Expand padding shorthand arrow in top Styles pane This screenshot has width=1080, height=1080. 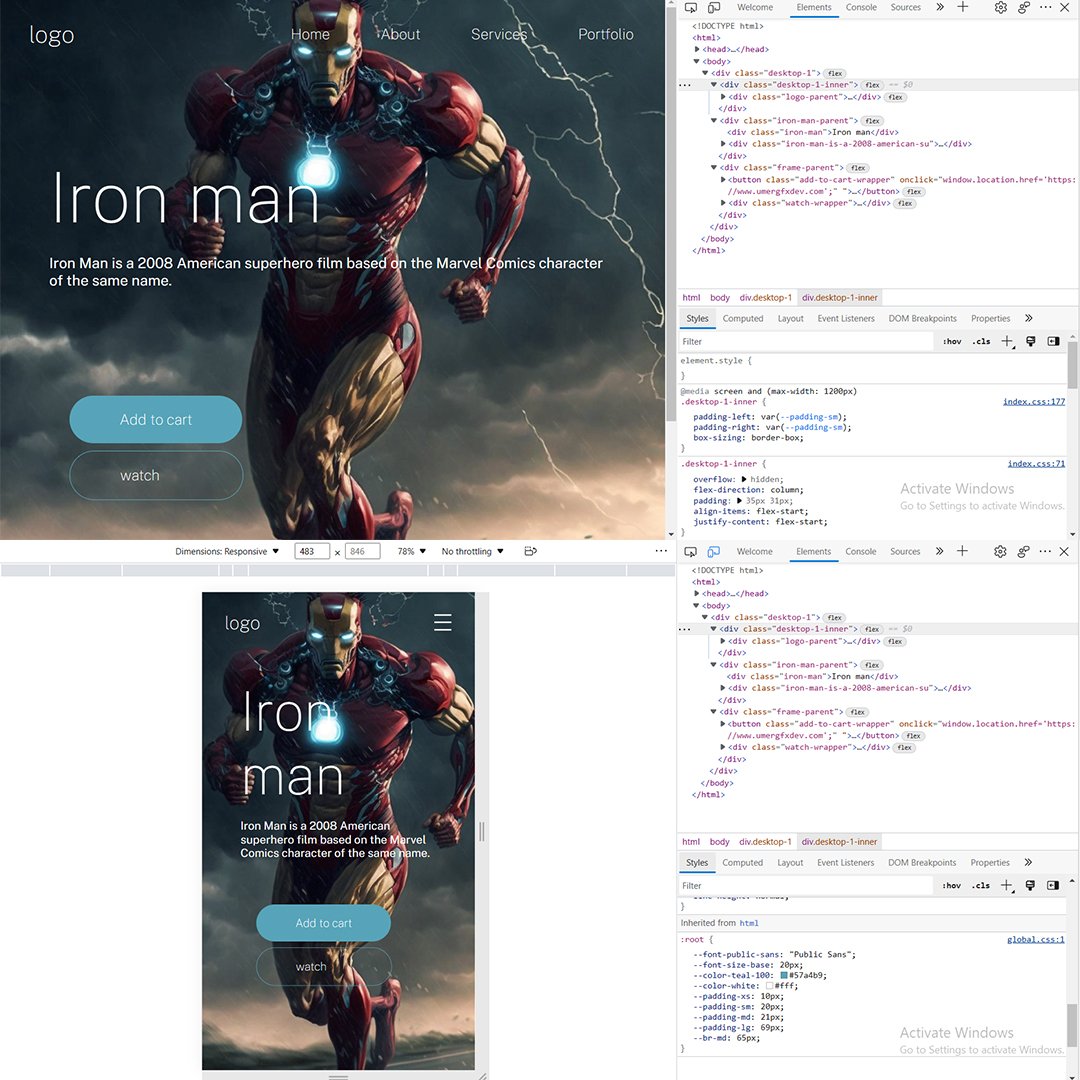click(739, 501)
